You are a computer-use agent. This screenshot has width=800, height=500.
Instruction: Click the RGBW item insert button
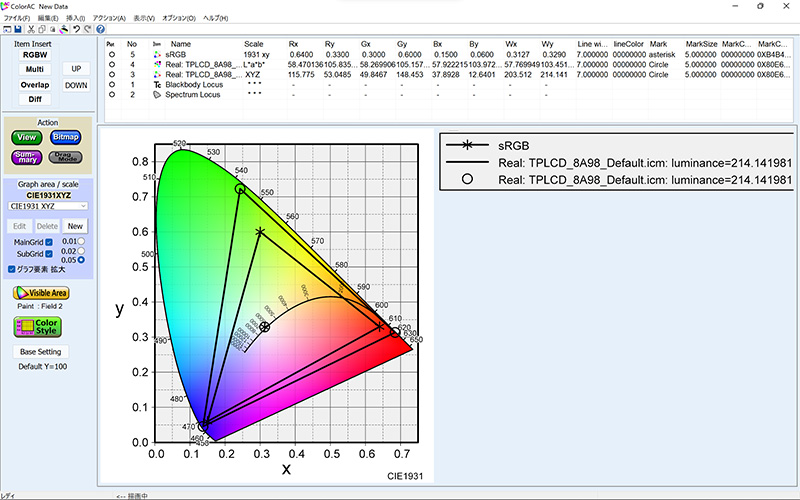click(35, 54)
